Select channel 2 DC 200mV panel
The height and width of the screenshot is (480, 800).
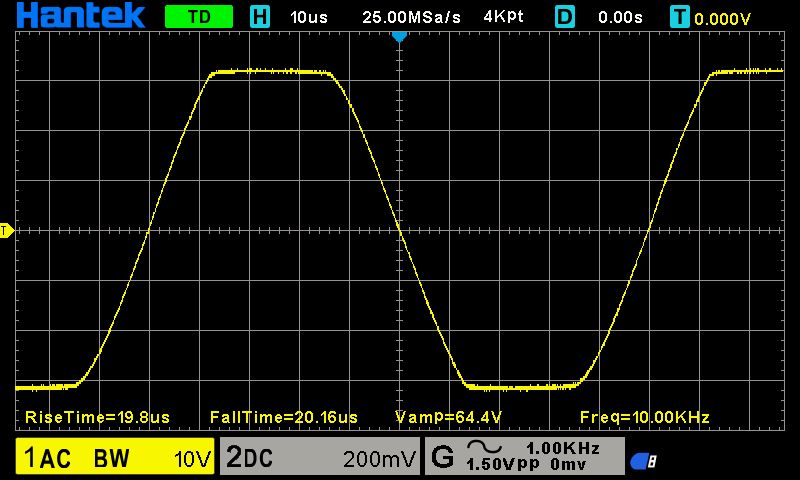coord(320,456)
